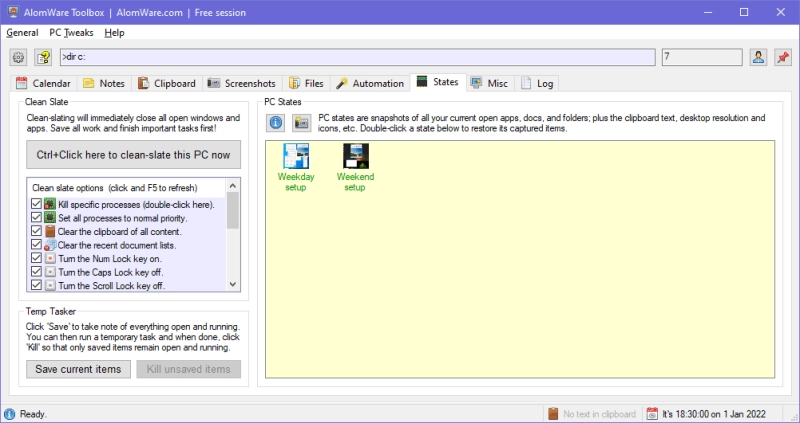Open the General menu

tap(22, 33)
